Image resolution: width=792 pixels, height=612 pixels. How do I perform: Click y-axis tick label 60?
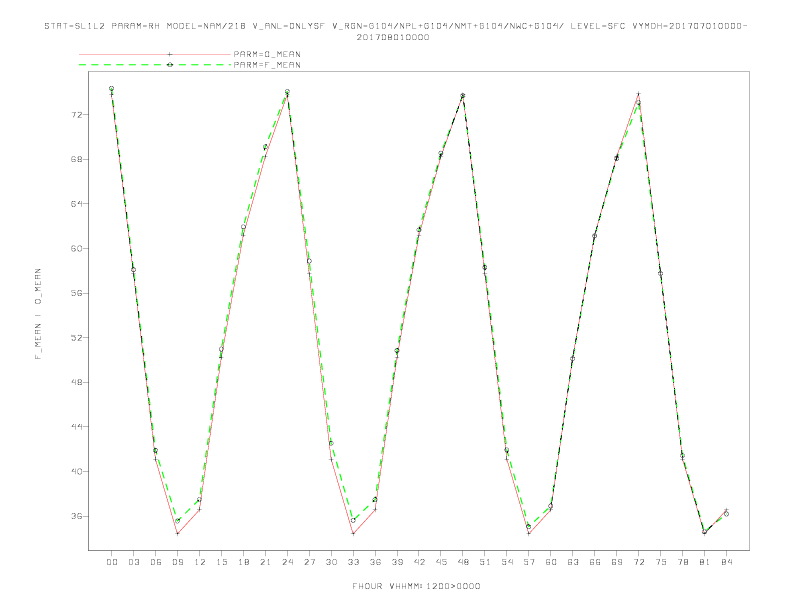[77, 248]
